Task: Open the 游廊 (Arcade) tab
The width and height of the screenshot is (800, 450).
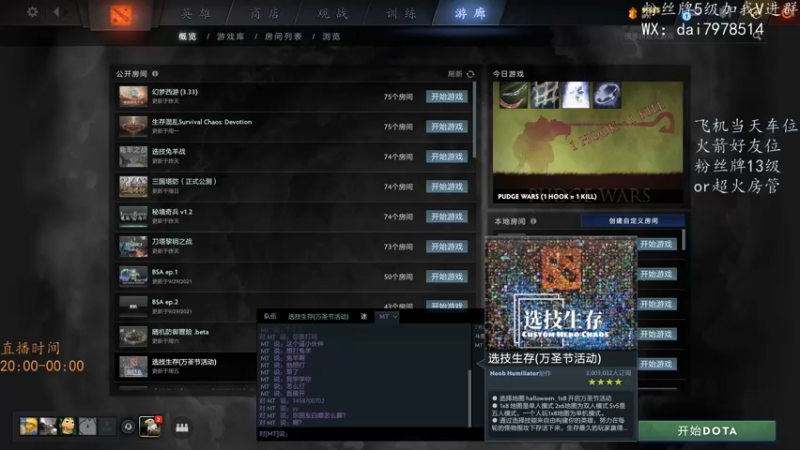Action: (x=470, y=13)
